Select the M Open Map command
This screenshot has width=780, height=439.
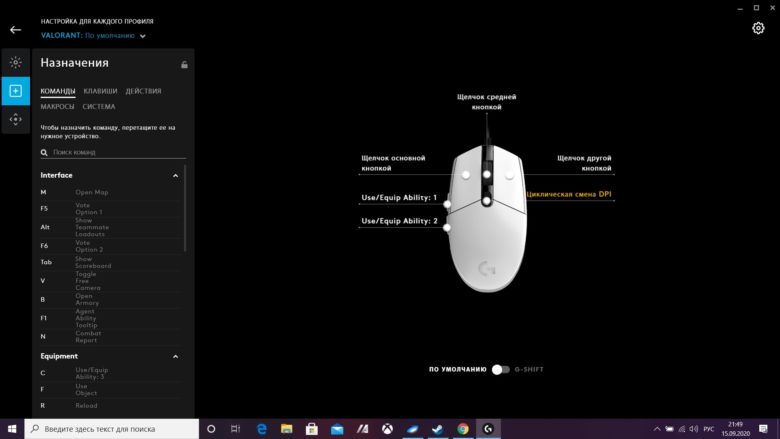pyautogui.click(x=110, y=192)
